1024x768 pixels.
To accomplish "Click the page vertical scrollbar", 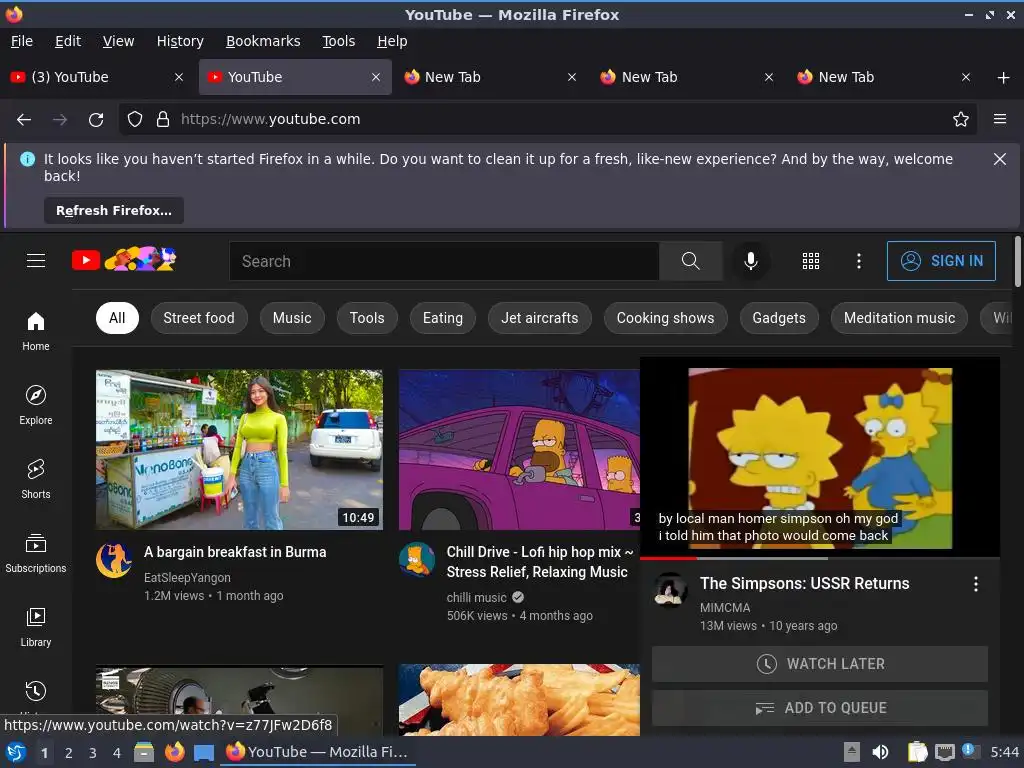I will pos(1017,261).
